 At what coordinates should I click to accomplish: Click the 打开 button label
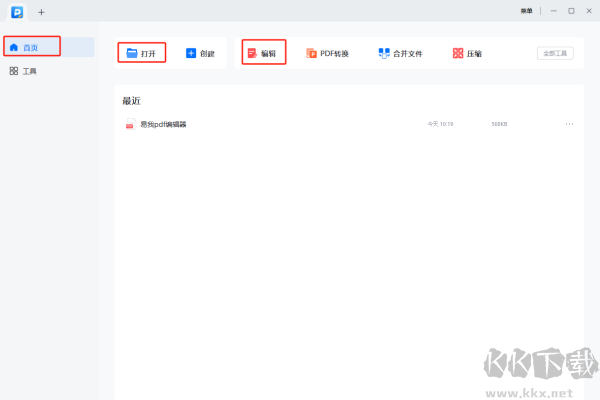click(148, 54)
